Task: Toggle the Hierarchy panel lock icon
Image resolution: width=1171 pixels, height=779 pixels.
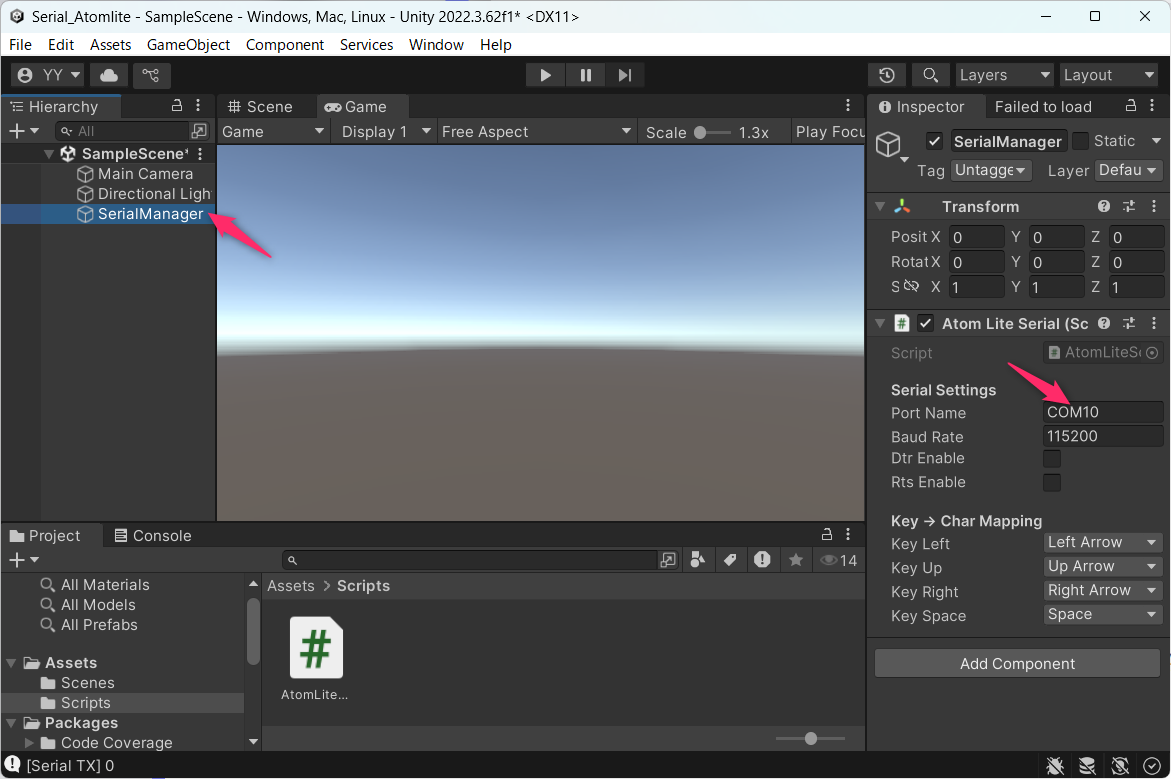Action: coord(177,105)
